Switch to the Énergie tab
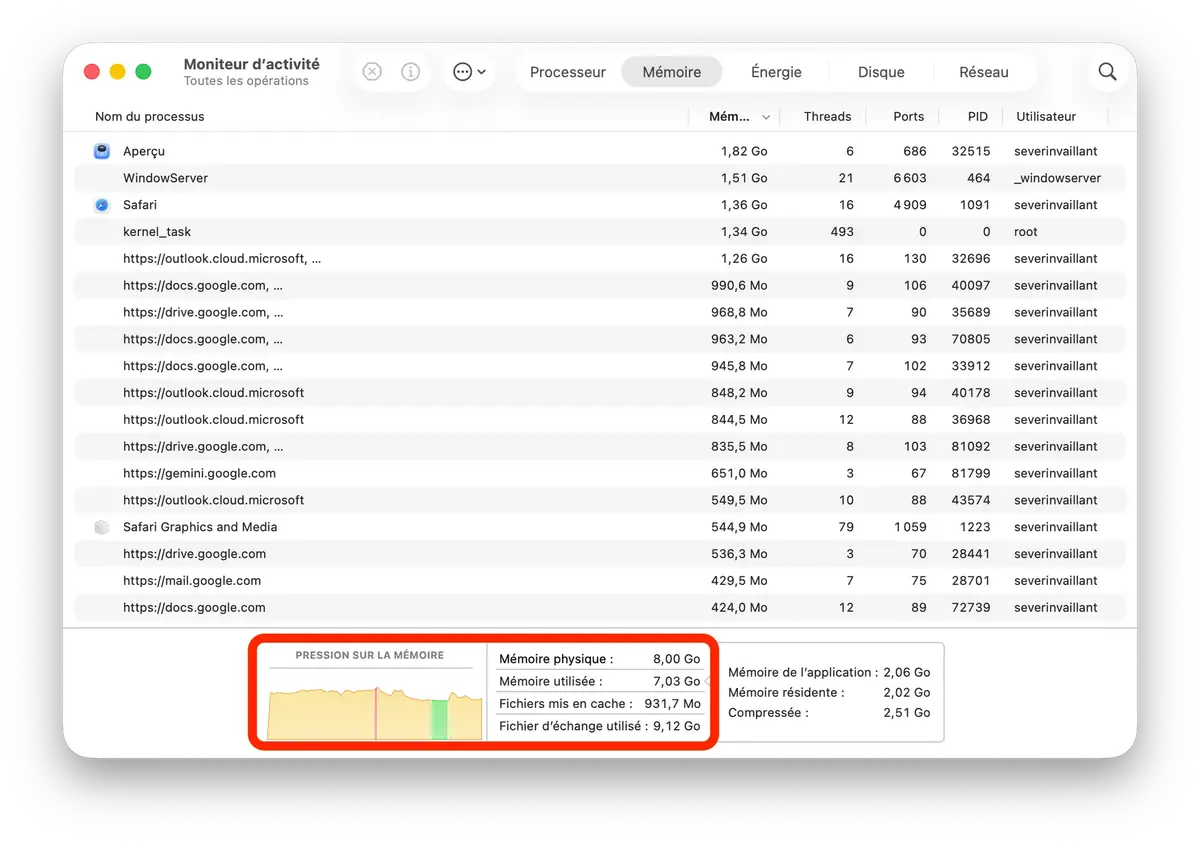Screen dimensions: 1200x841 [776, 72]
